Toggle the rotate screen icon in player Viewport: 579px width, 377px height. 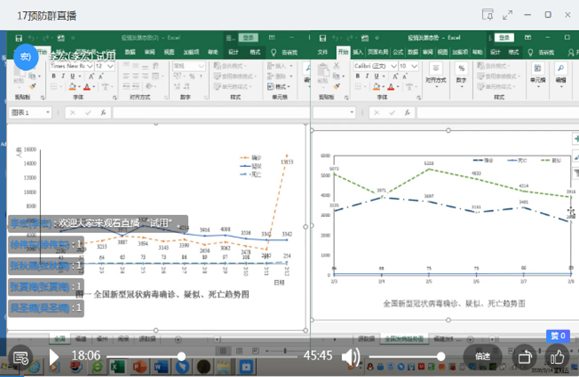[x=525, y=357]
